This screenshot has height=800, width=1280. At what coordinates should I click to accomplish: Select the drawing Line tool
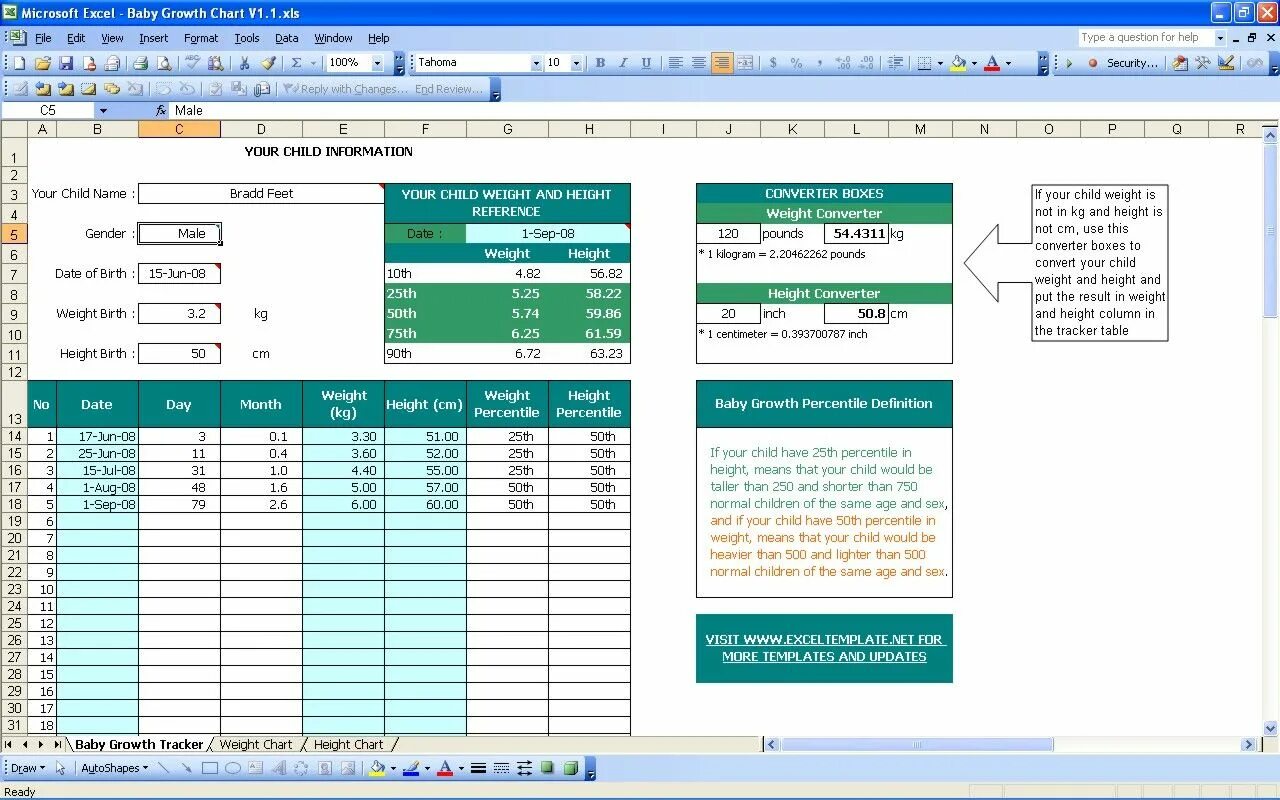163,768
